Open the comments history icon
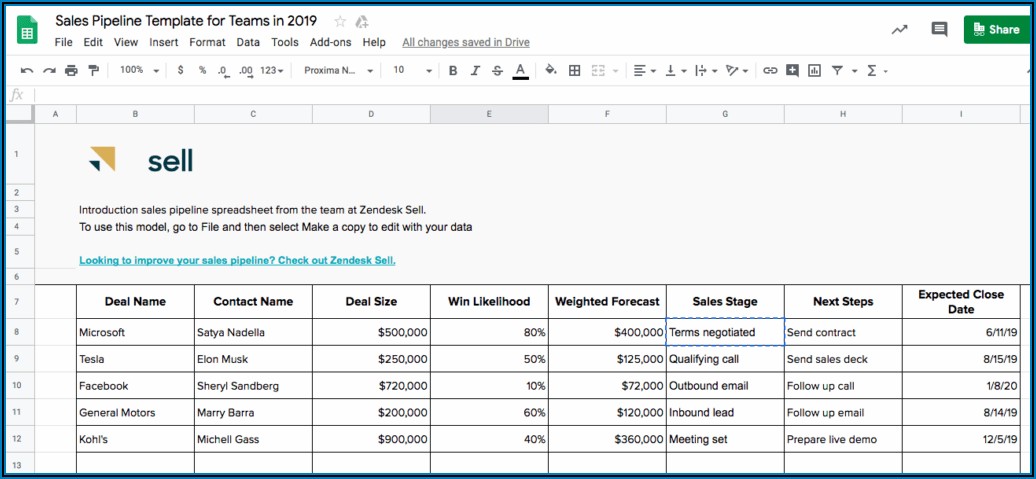 (x=939, y=30)
